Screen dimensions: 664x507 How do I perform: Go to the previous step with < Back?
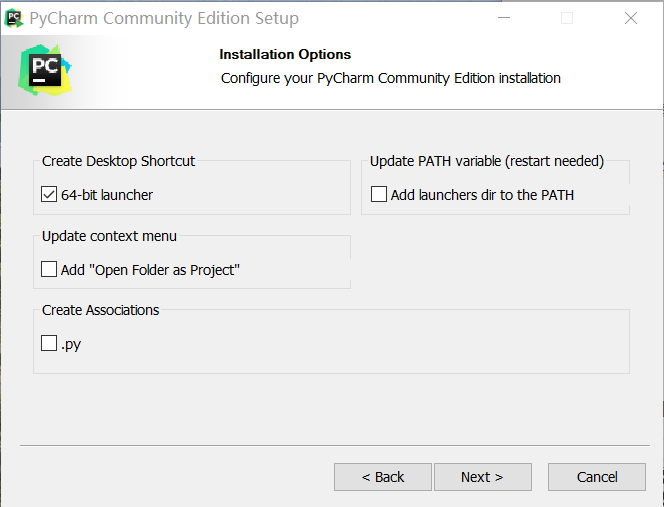[383, 477]
